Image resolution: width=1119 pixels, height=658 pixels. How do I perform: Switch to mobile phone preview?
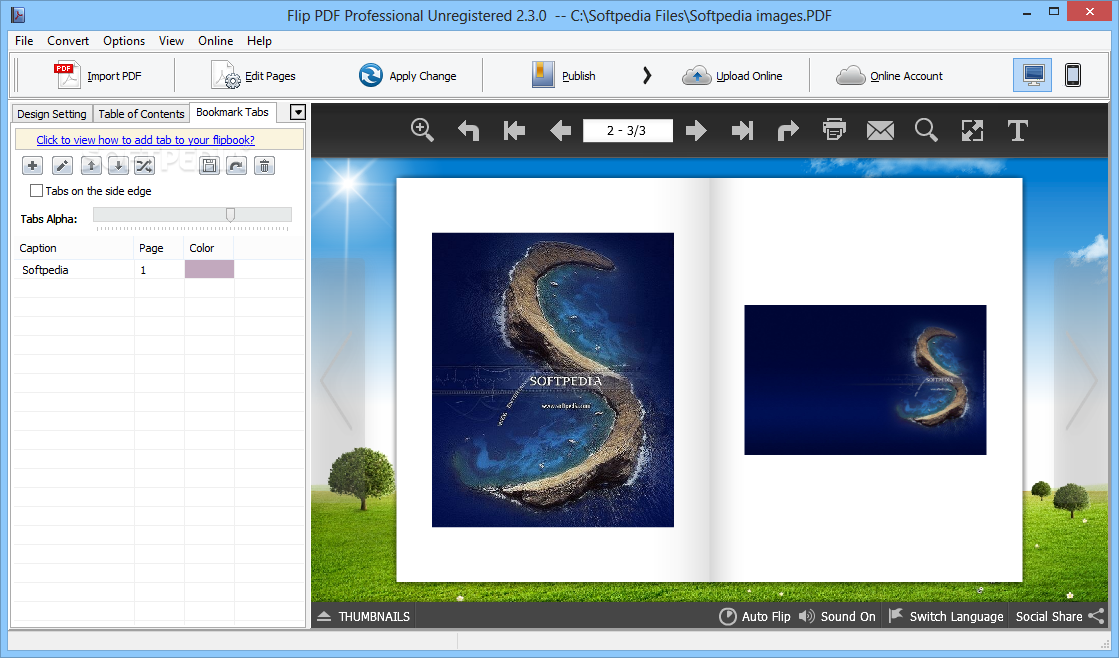1073,75
